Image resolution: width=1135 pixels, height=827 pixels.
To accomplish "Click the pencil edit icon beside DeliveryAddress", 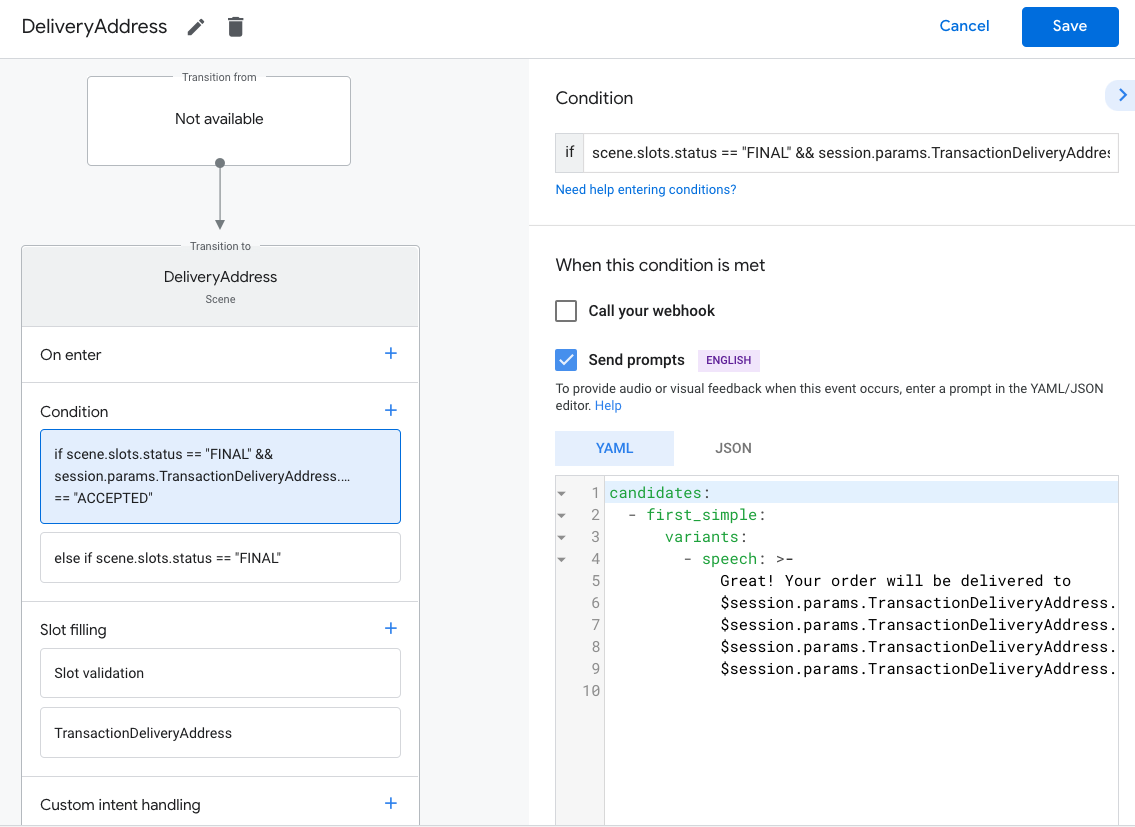I will (196, 27).
